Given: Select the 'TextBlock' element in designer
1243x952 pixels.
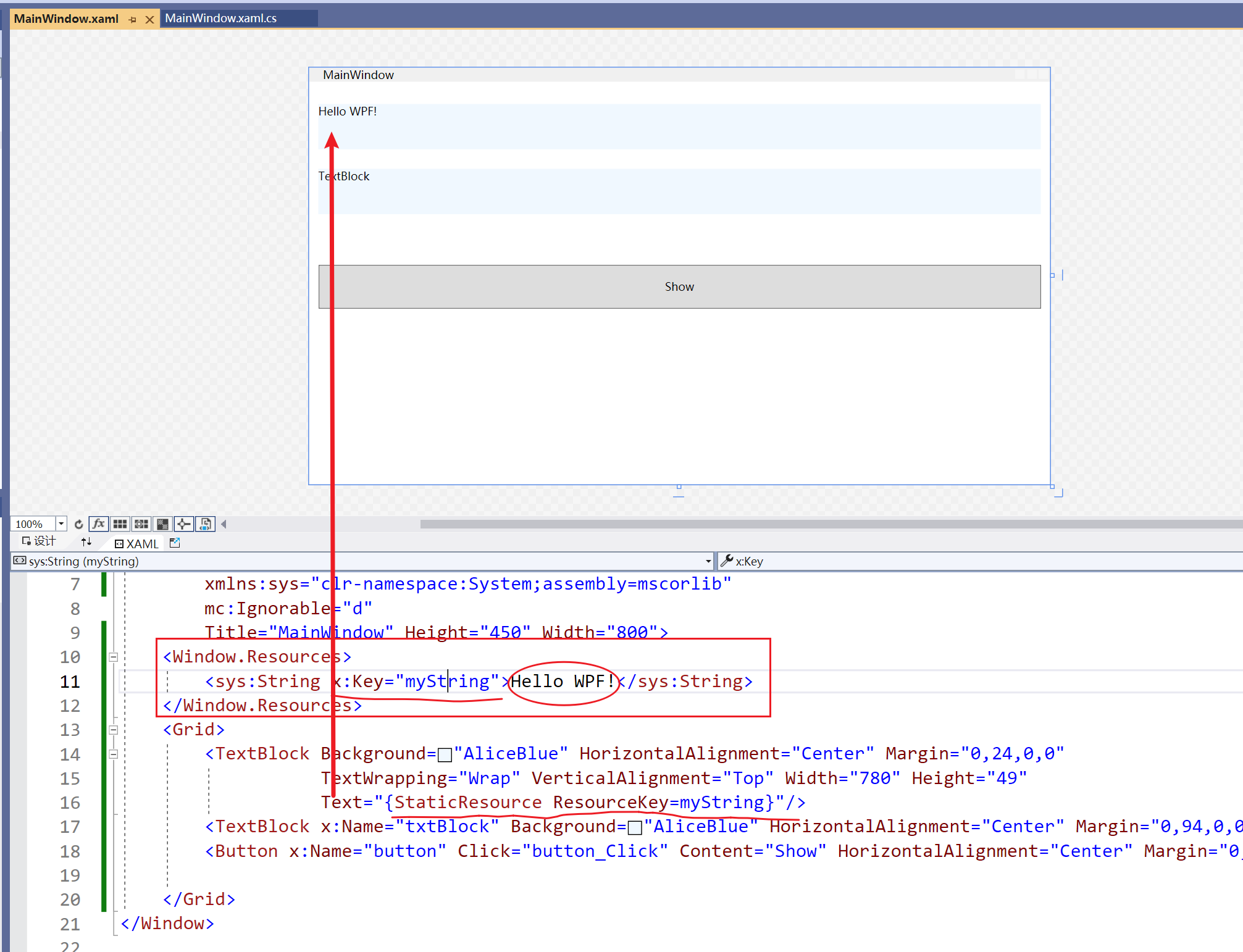Looking at the screenshot, I should point(679,191).
